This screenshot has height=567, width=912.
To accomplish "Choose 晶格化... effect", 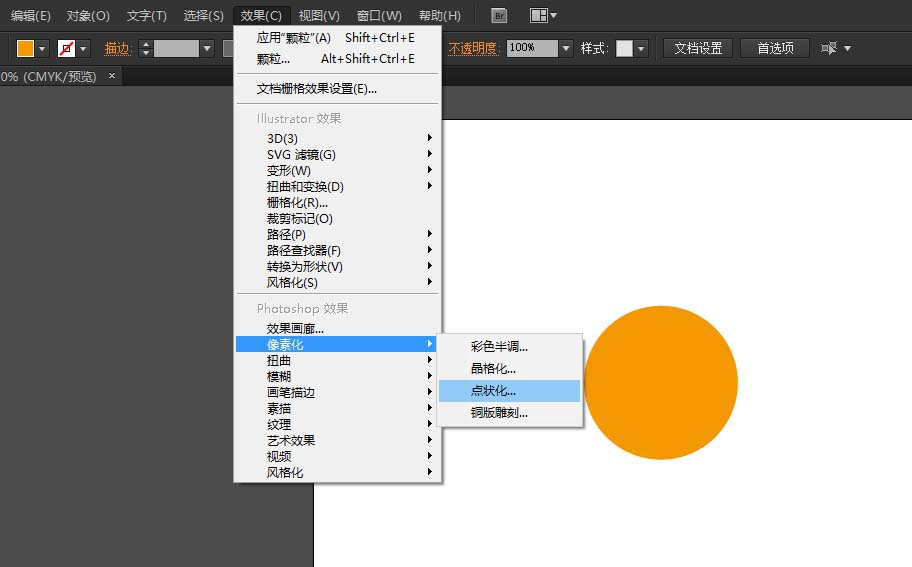I will tap(510, 369).
